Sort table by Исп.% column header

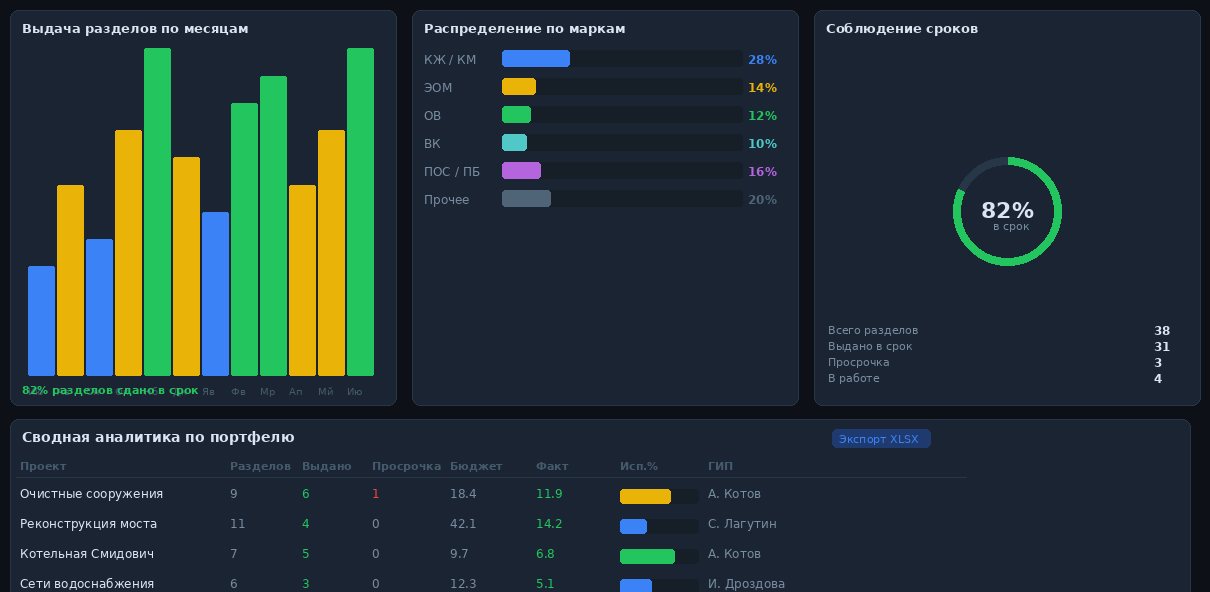[x=639, y=466]
